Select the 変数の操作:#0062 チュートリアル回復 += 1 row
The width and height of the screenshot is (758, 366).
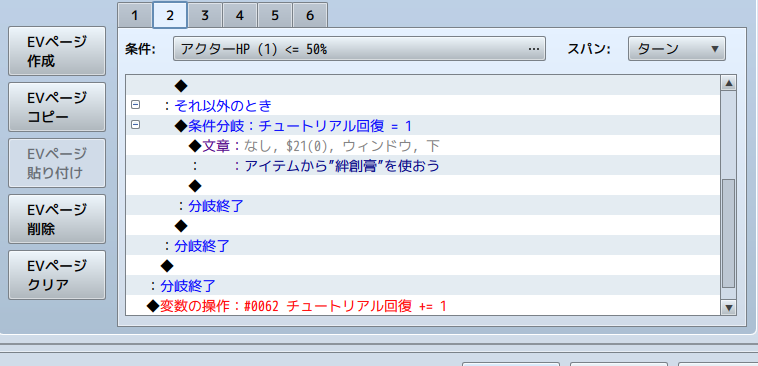pyautogui.click(x=423, y=306)
